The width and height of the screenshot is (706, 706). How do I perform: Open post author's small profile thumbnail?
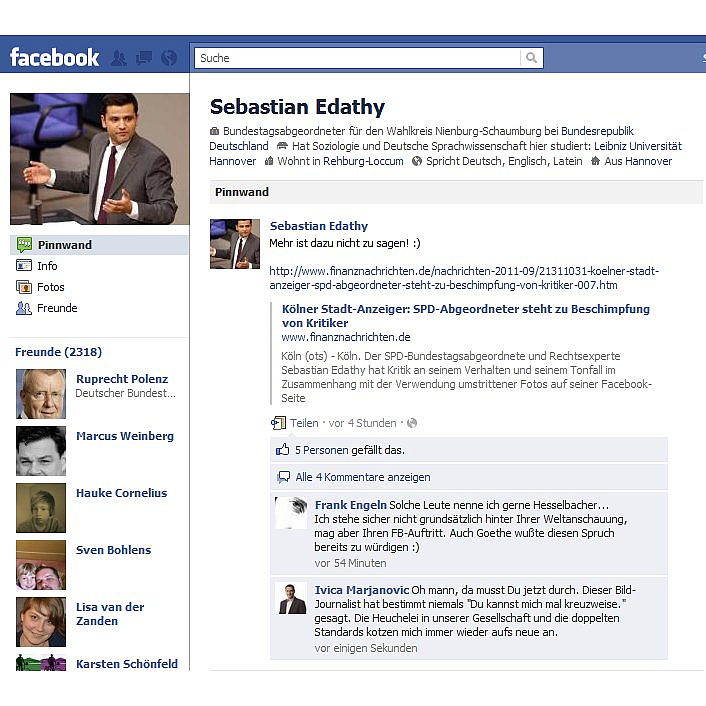(235, 244)
